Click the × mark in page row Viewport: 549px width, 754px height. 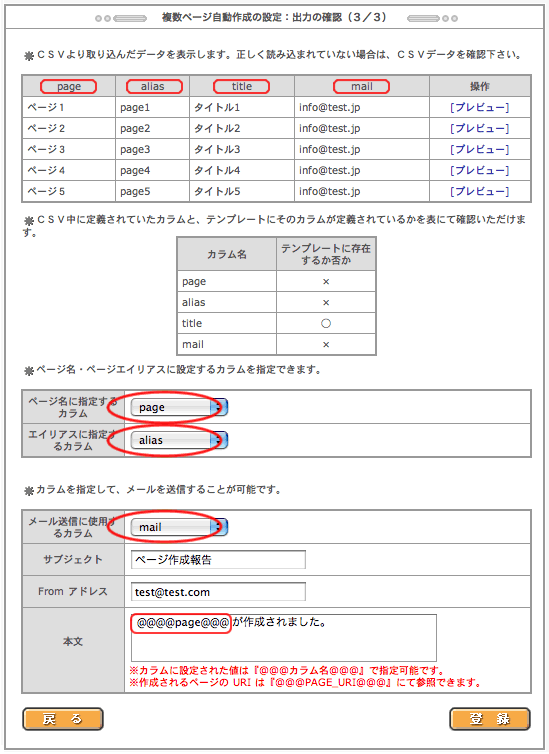(326, 281)
